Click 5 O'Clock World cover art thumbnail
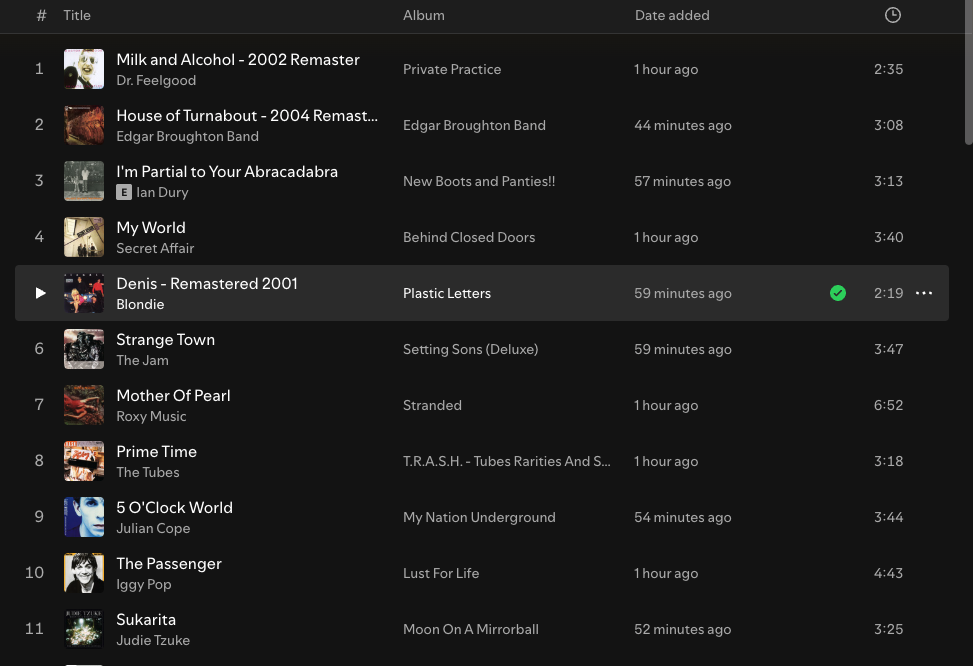Image resolution: width=973 pixels, height=666 pixels. pyautogui.click(x=84, y=517)
